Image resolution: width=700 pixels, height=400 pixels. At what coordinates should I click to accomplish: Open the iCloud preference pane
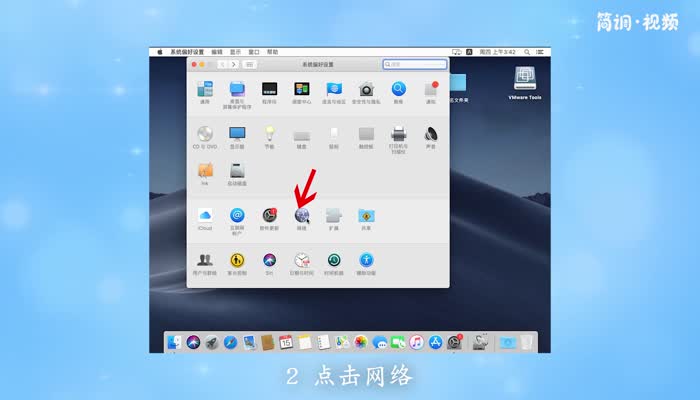click(205, 215)
